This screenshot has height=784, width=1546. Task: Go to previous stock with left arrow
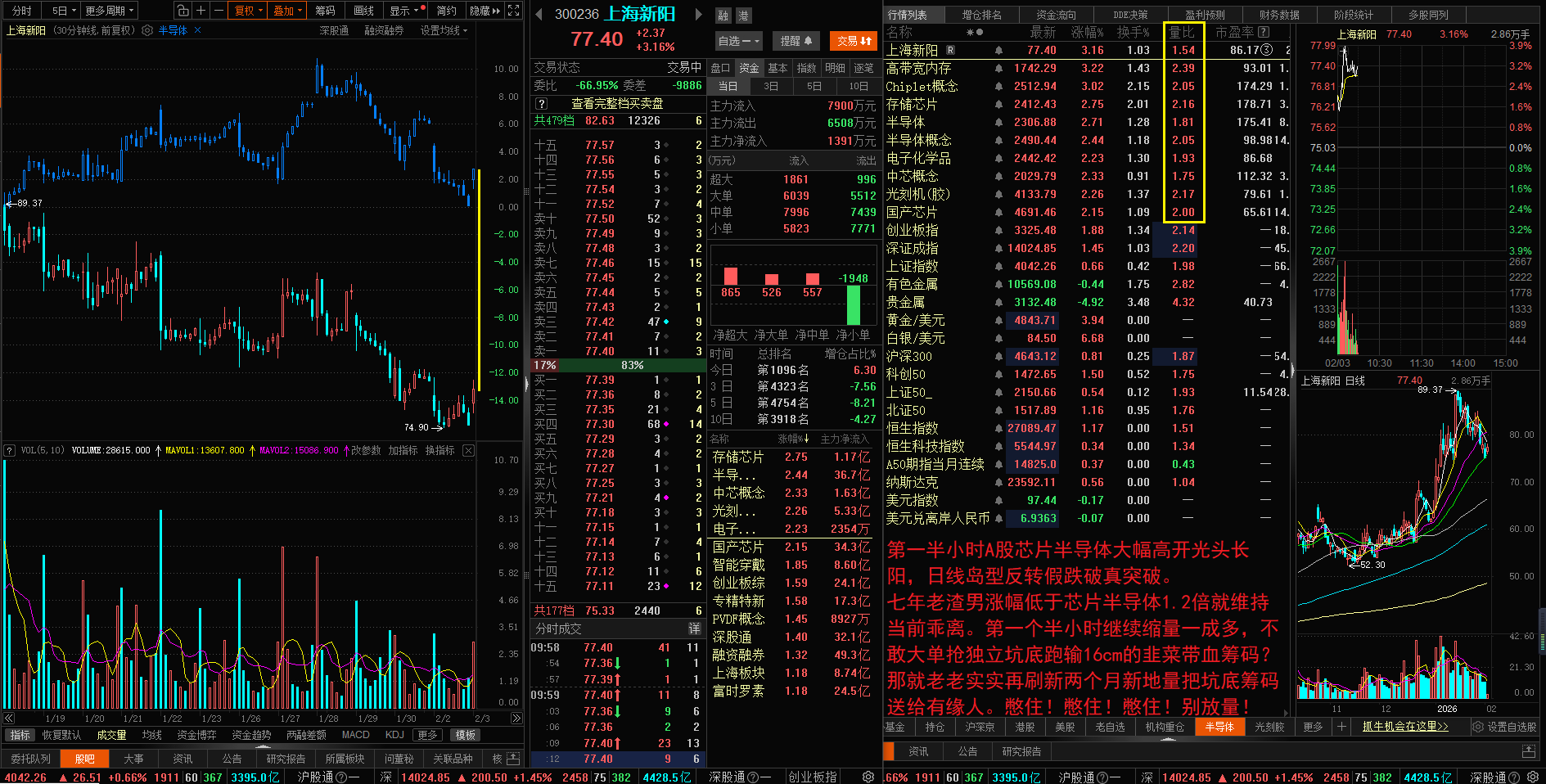click(539, 14)
